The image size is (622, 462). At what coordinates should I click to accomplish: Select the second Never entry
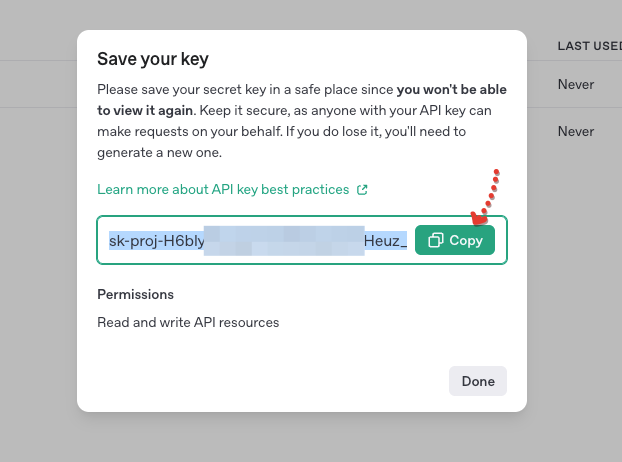(576, 131)
